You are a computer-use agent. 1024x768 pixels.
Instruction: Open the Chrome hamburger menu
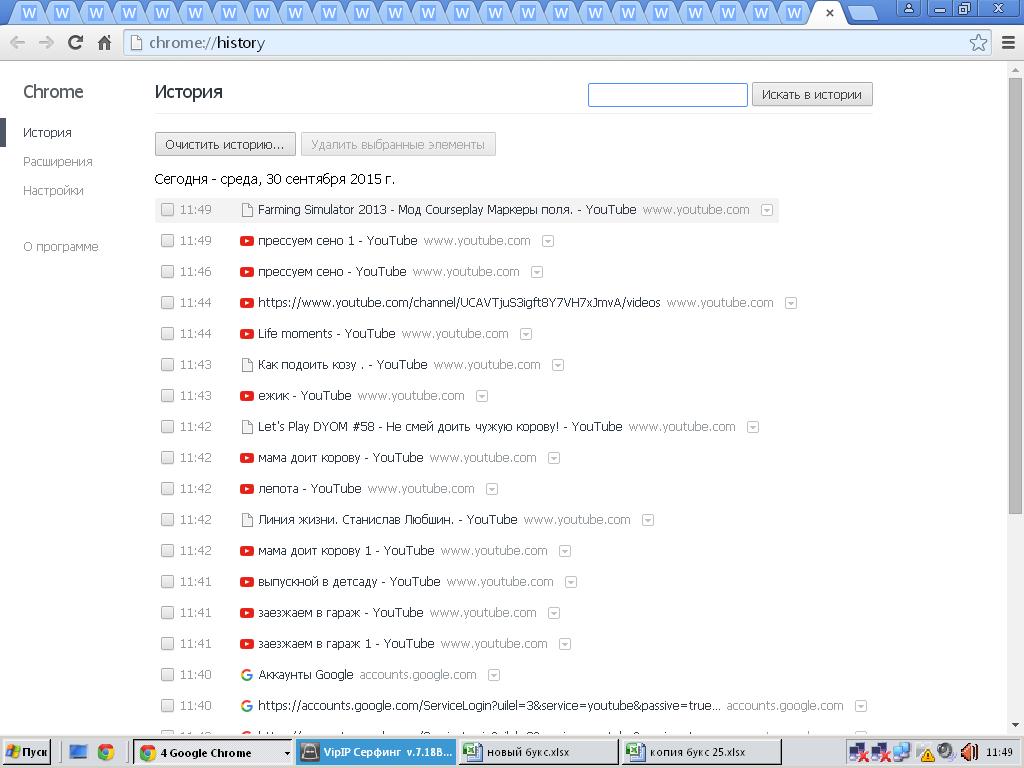click(1008, 42)
